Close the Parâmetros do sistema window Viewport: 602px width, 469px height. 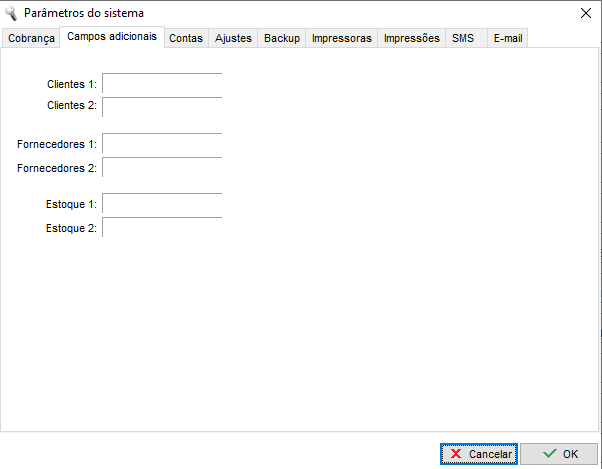pyautogui.click(x=585, y=13)
